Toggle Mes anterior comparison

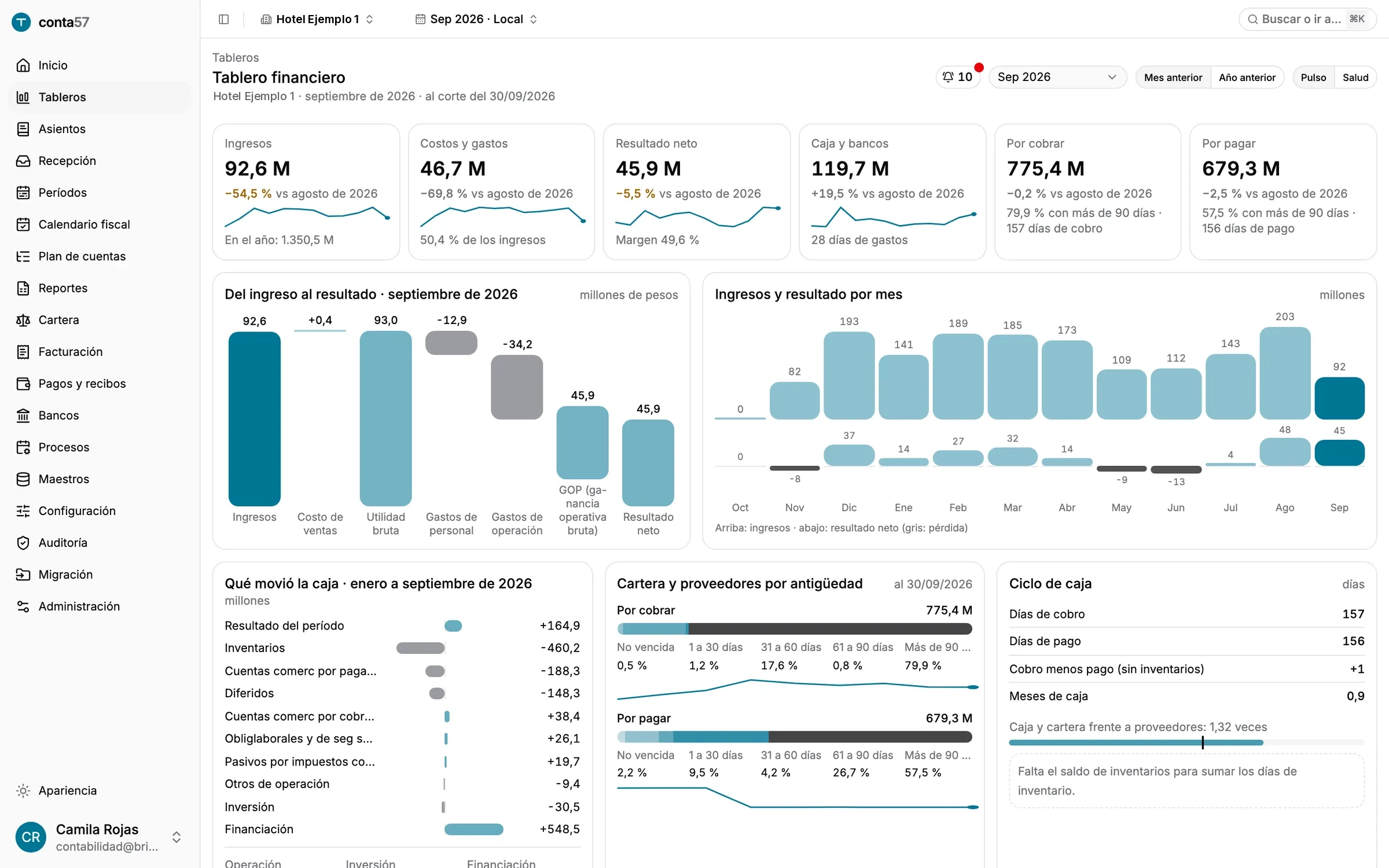tap(1173, 77)
